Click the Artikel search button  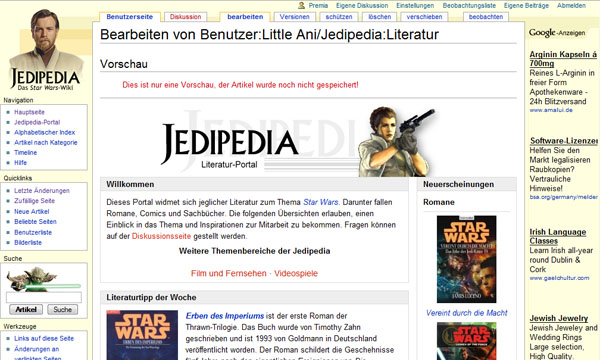coord(26,310)
